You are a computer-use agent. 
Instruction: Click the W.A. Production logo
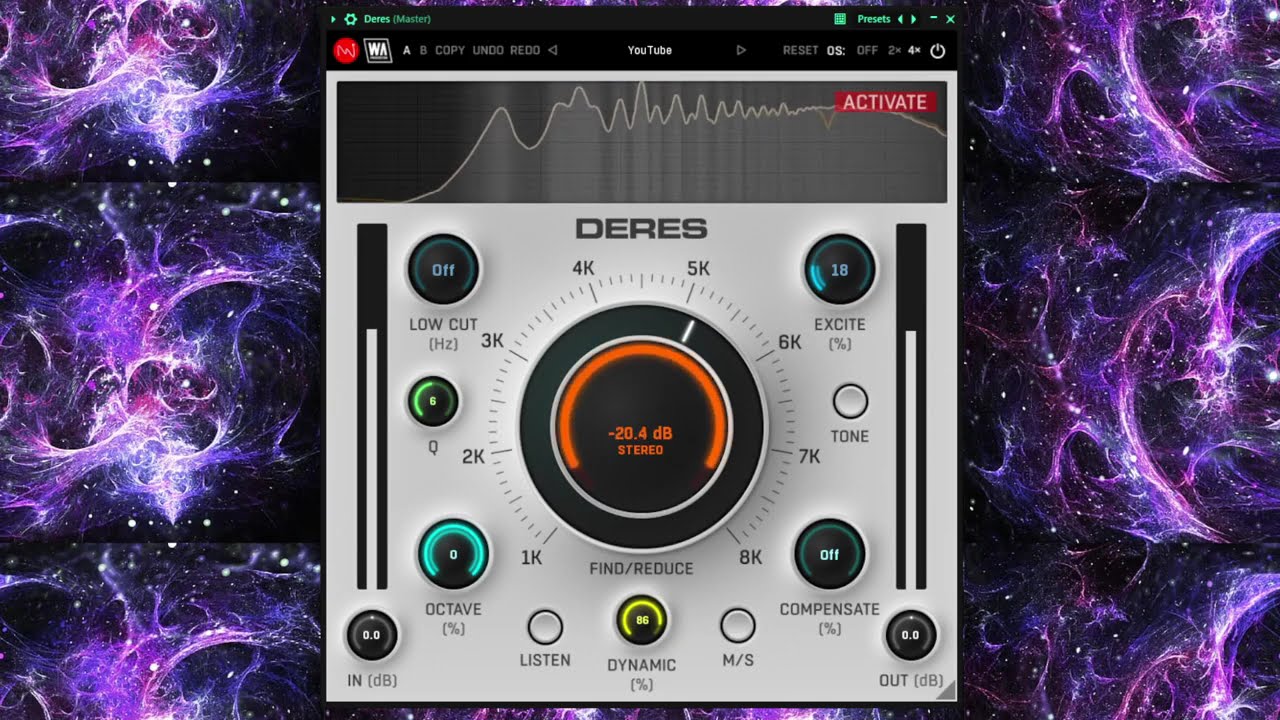coord(378,50)
